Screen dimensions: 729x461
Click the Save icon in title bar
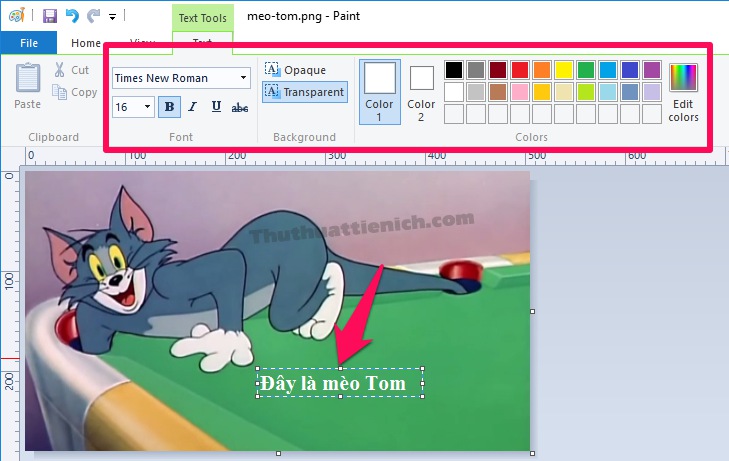tap(50, 16)
